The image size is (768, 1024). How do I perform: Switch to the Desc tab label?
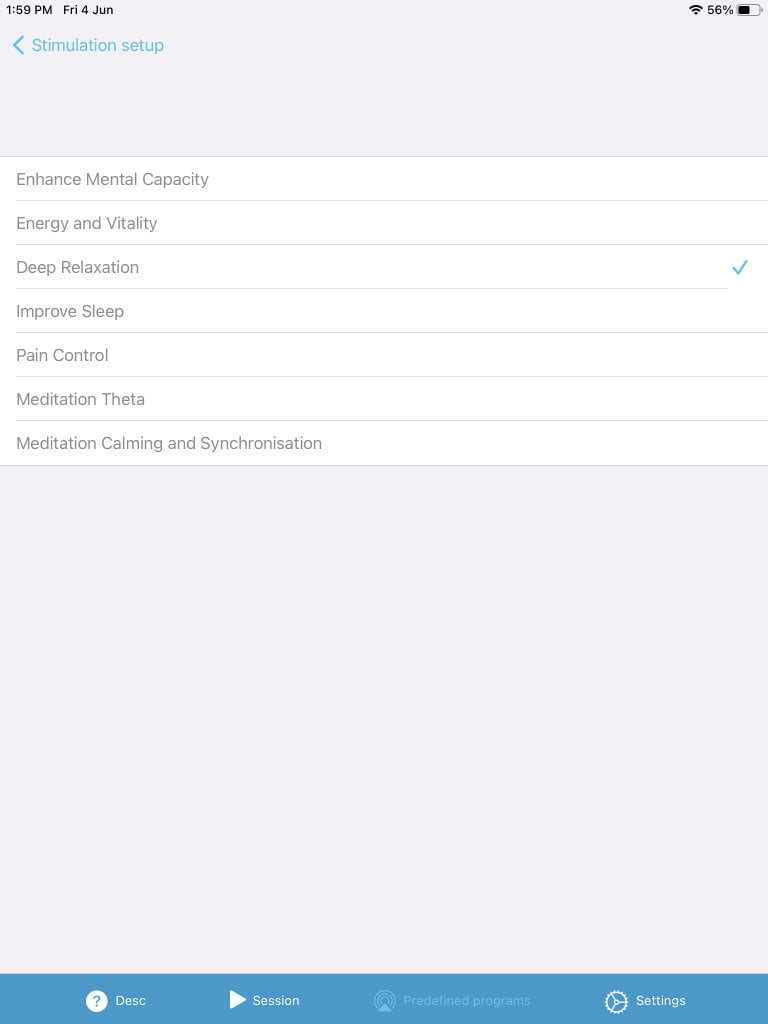point(130,1000)
